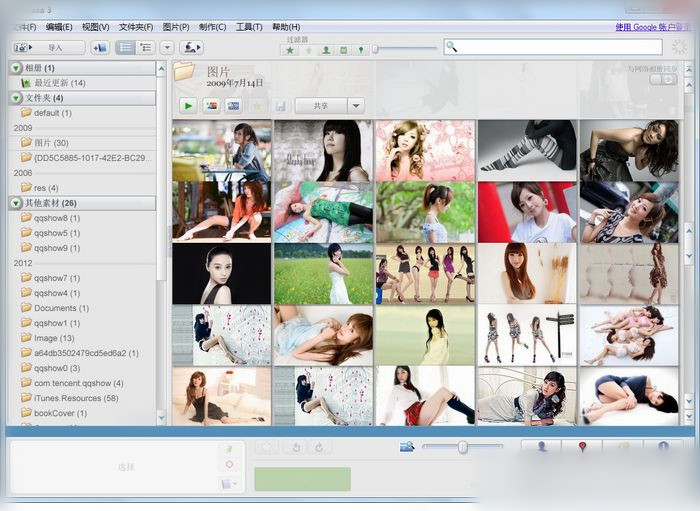Viewport: 700px width, 511px height.
Task: Select the qqshow9 (1) folder
Action: coord(82,248)
